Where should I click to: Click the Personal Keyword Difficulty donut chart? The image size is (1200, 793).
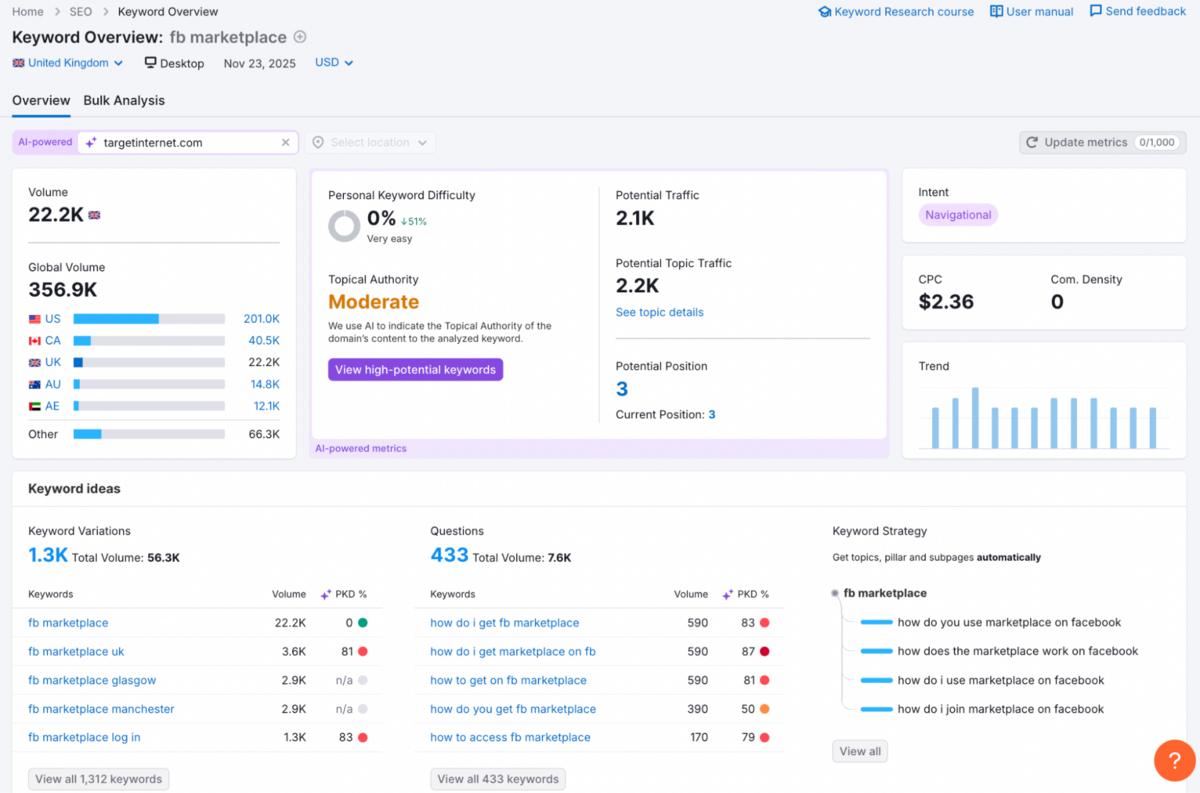[344, 226]
